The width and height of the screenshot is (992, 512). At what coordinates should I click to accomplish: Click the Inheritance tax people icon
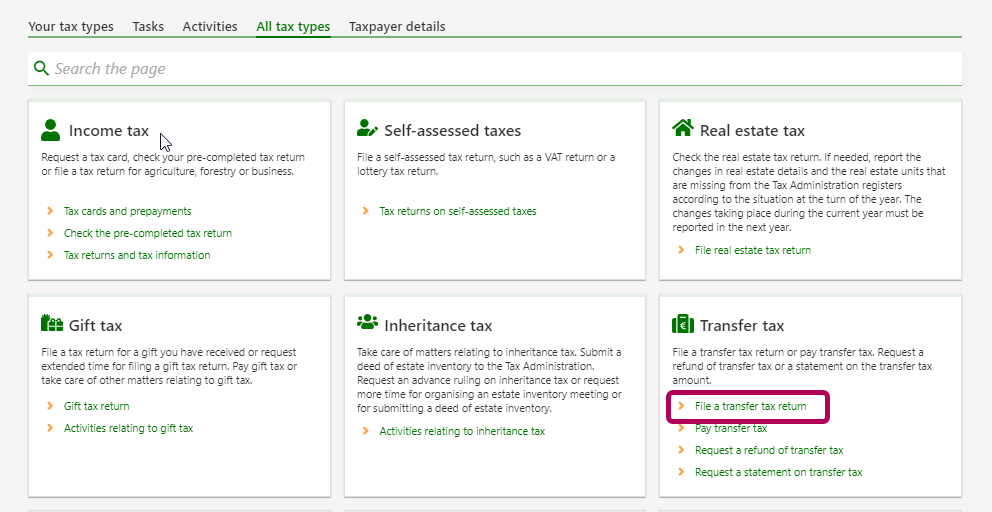(x=367, y=324)
